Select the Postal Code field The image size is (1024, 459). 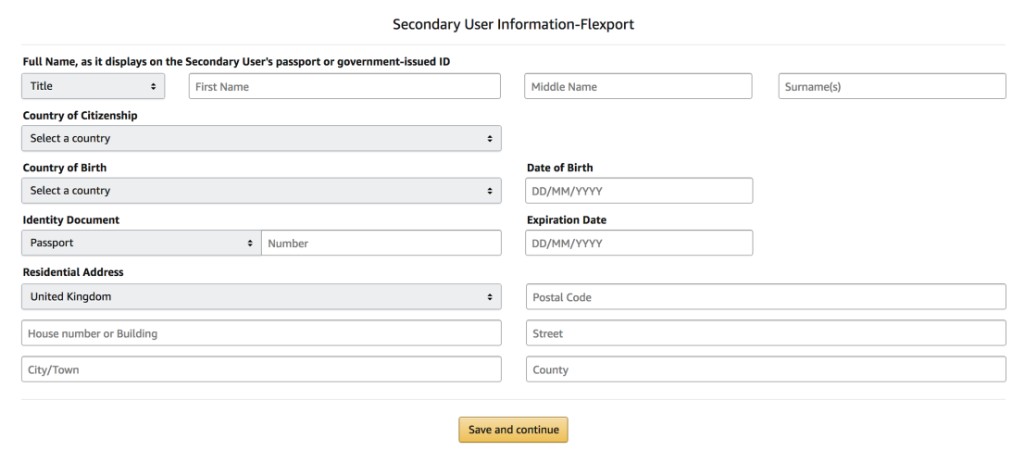pos(765,297)
